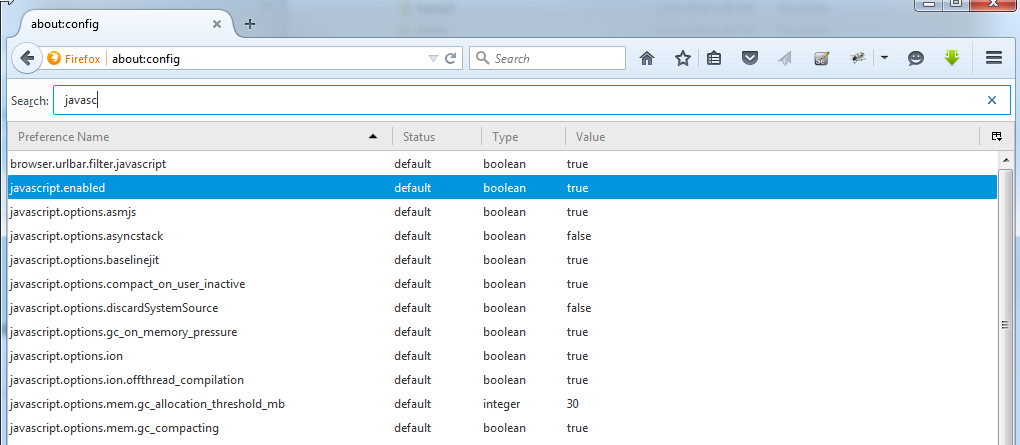Open the bookmarks list icon
Screen dimensions: 1020x445
pos(714,59)
